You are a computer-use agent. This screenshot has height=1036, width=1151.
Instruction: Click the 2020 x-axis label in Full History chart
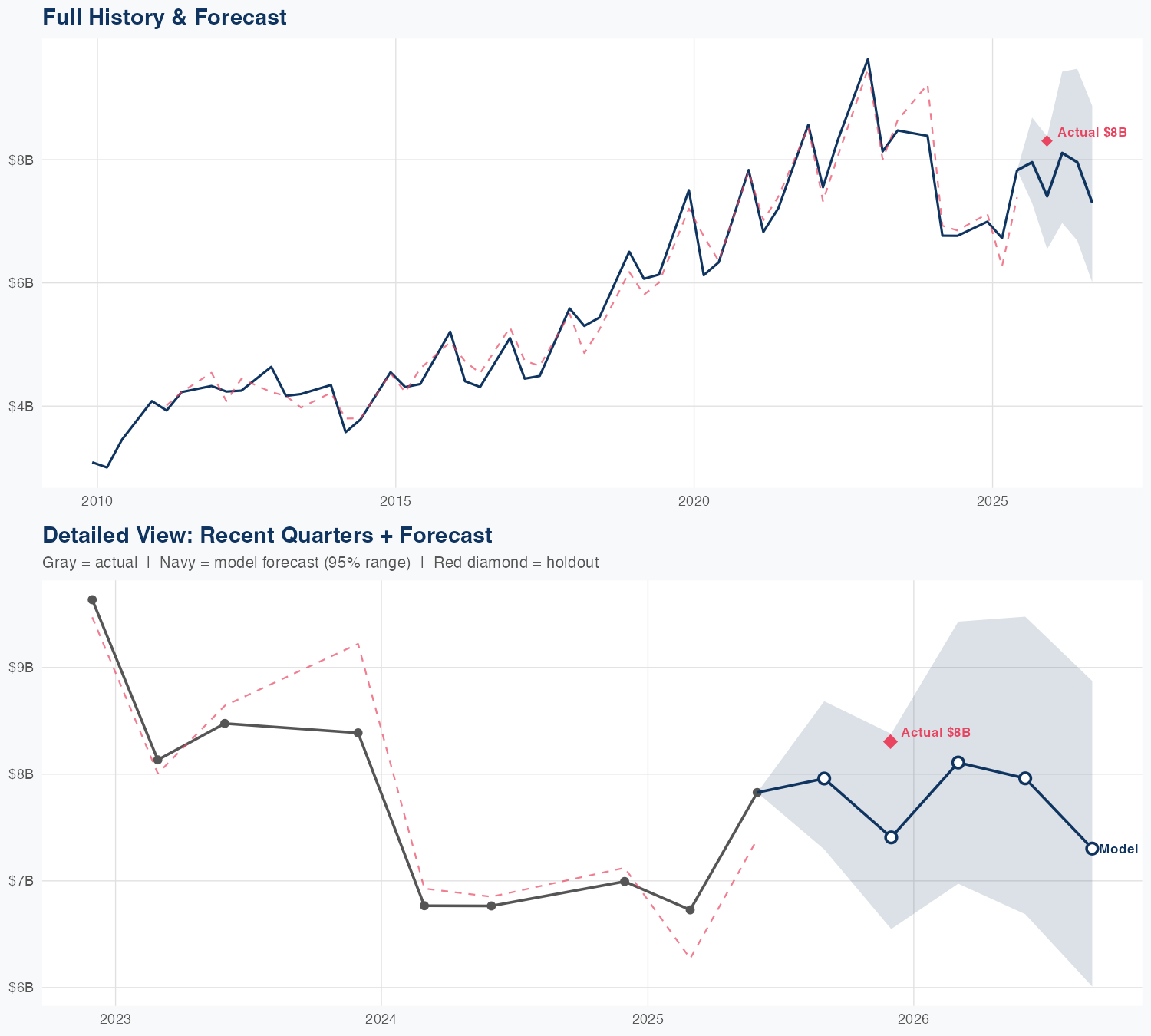pos(694,501)
